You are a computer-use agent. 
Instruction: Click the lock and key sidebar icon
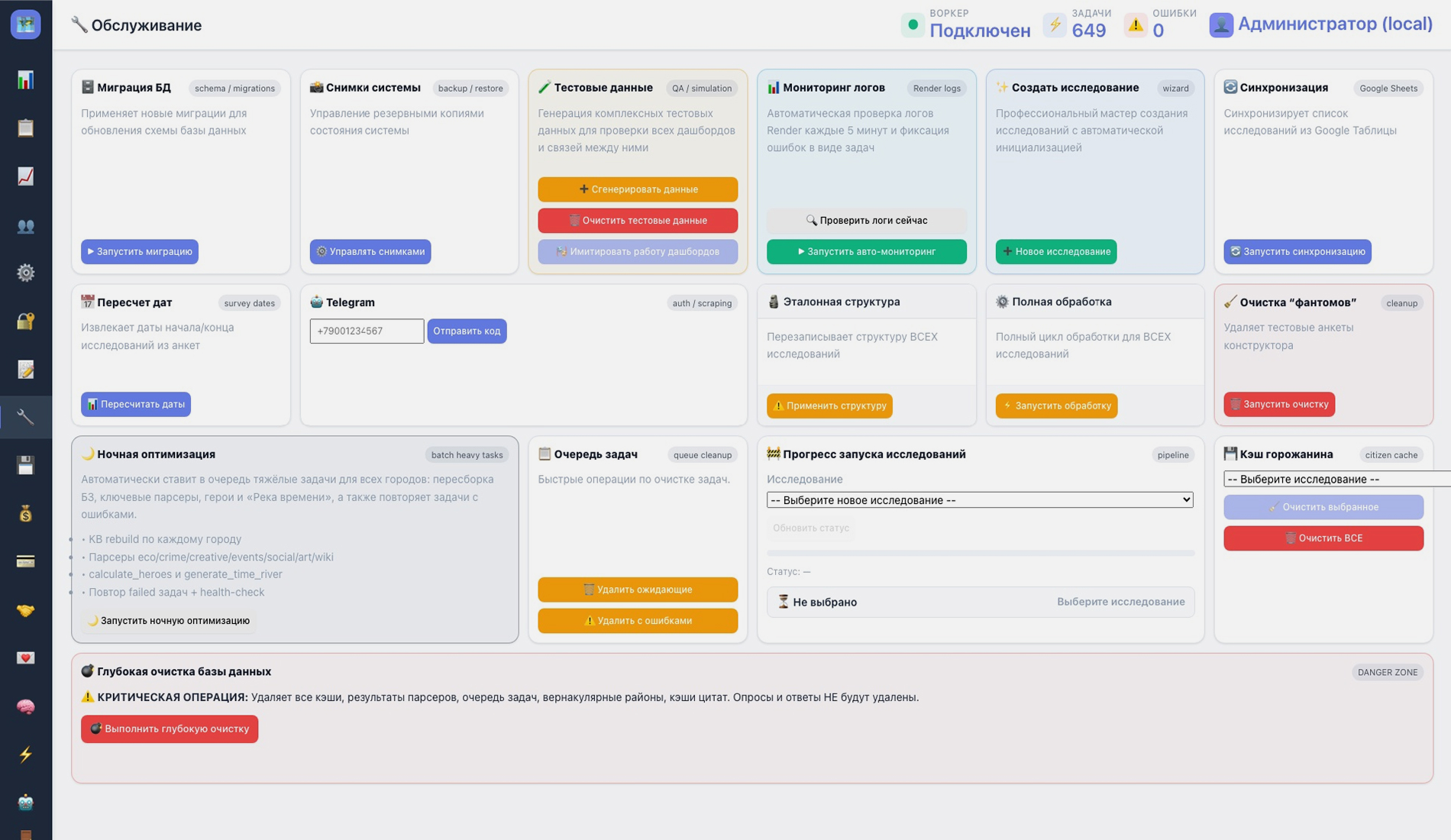pyautogui.click(x=25, y=321)
